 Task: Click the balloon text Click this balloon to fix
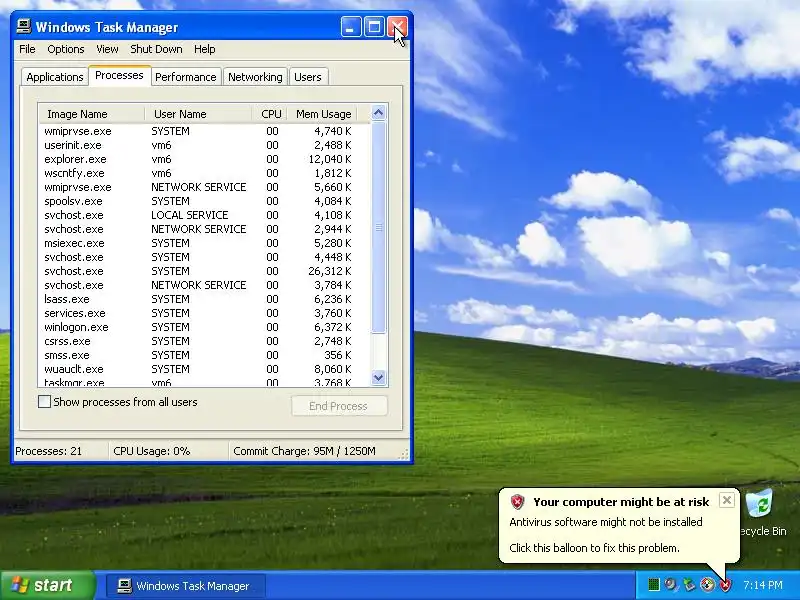click(x=594, y=548)
